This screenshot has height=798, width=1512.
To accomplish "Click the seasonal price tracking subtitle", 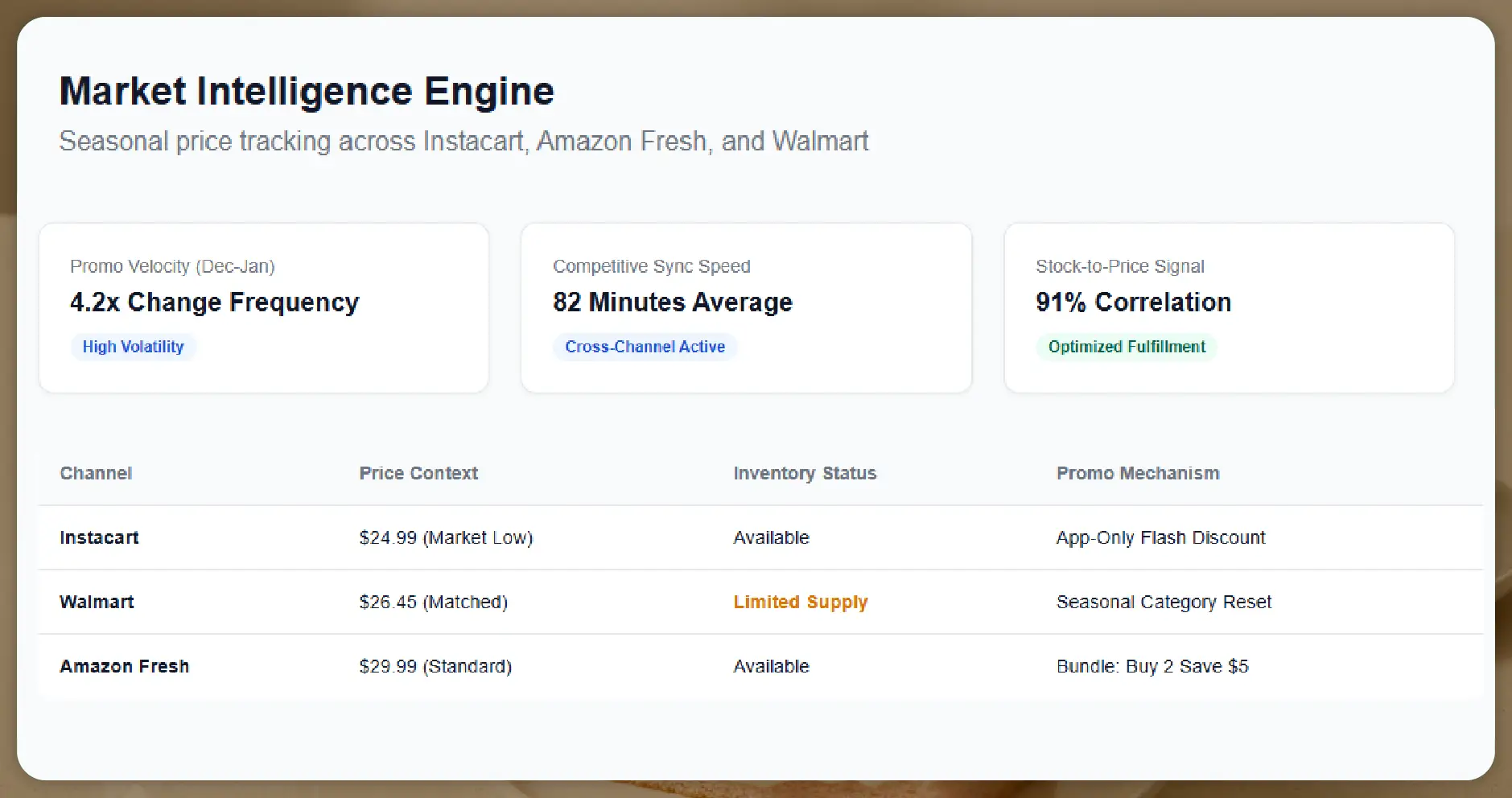I will [x=463, y=141].
